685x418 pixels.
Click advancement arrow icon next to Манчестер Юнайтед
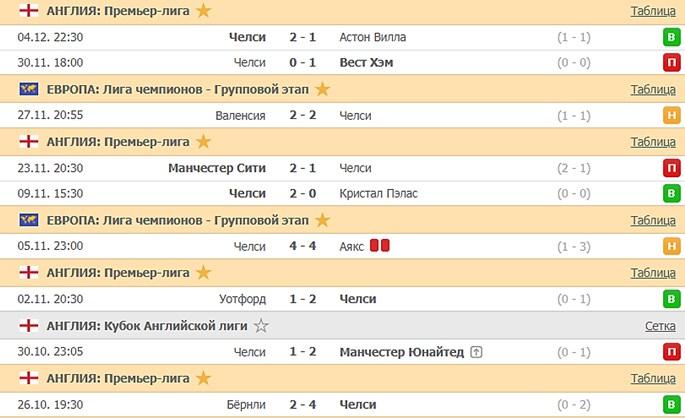tap(476, 352)
